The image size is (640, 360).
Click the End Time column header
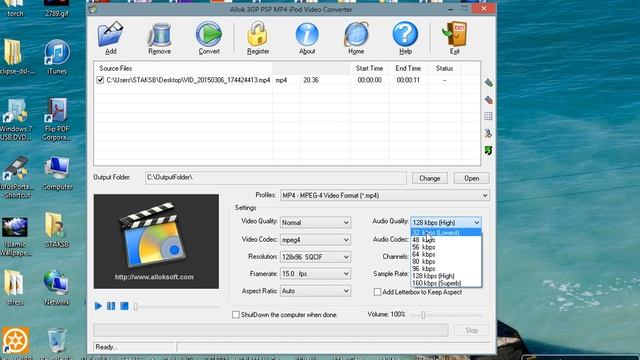pos(408,68)
